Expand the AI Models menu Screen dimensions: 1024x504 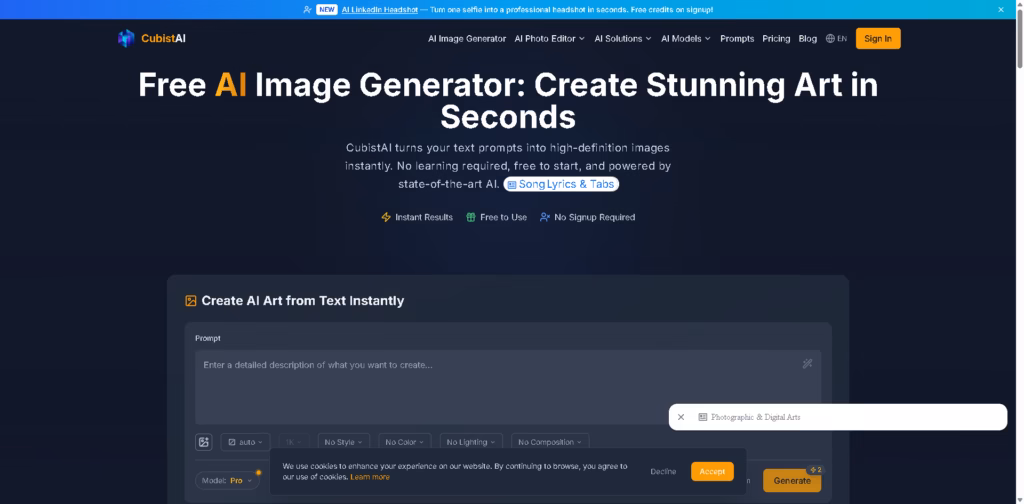(686, 39)
